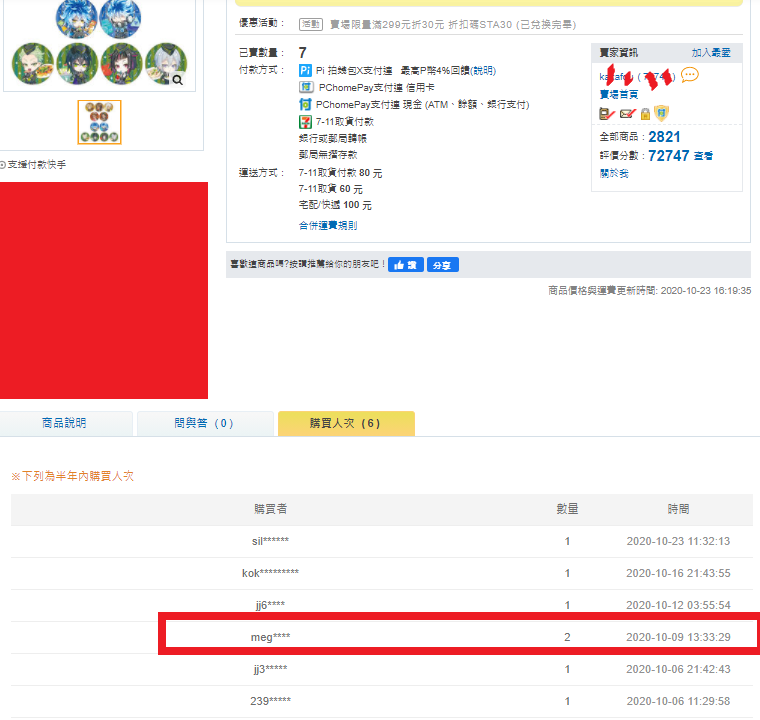
Task: Click buyer meg**** in the table
Action: click(270, 637)
